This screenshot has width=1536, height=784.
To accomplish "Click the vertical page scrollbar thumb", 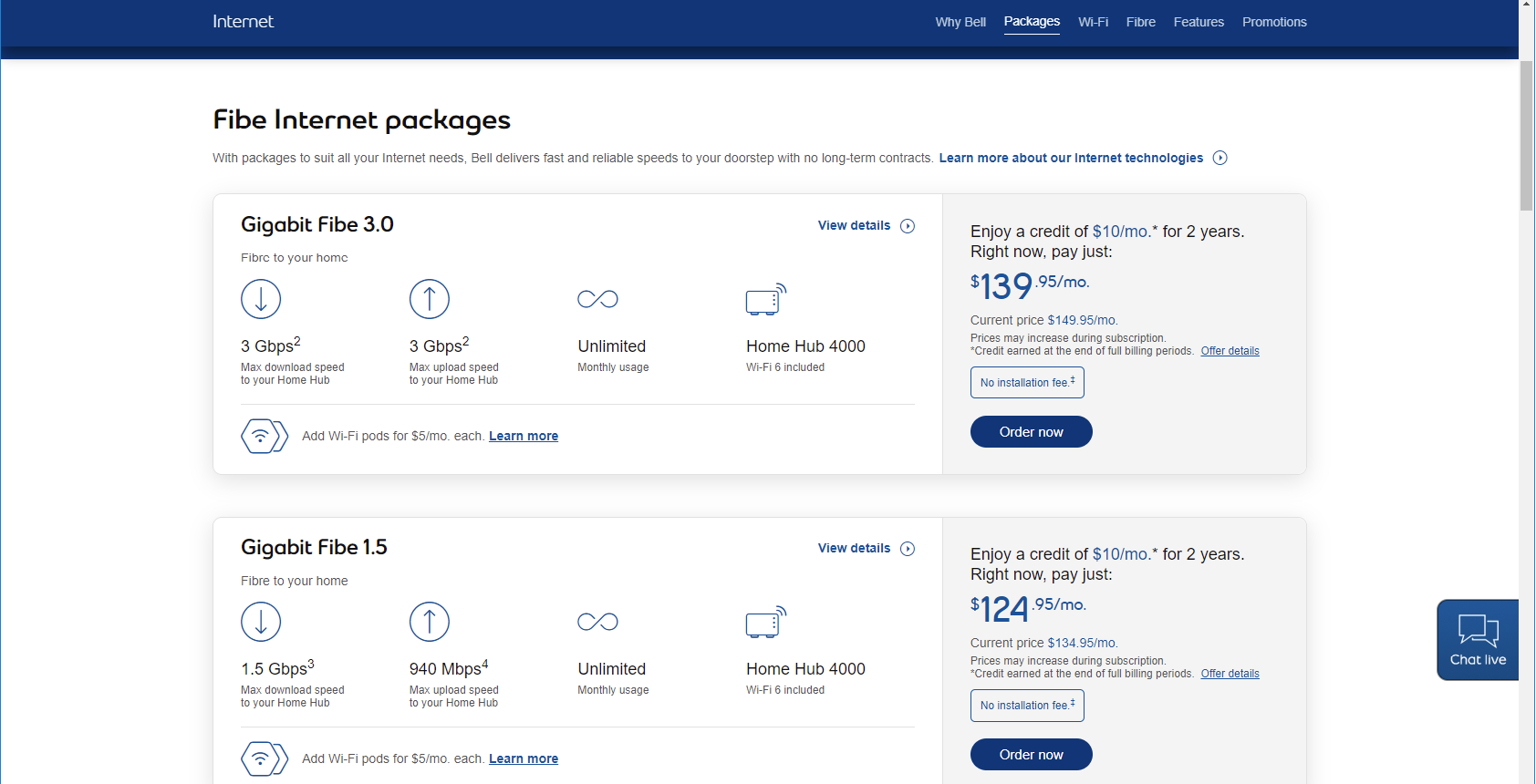I will [x=1527, y=137].
